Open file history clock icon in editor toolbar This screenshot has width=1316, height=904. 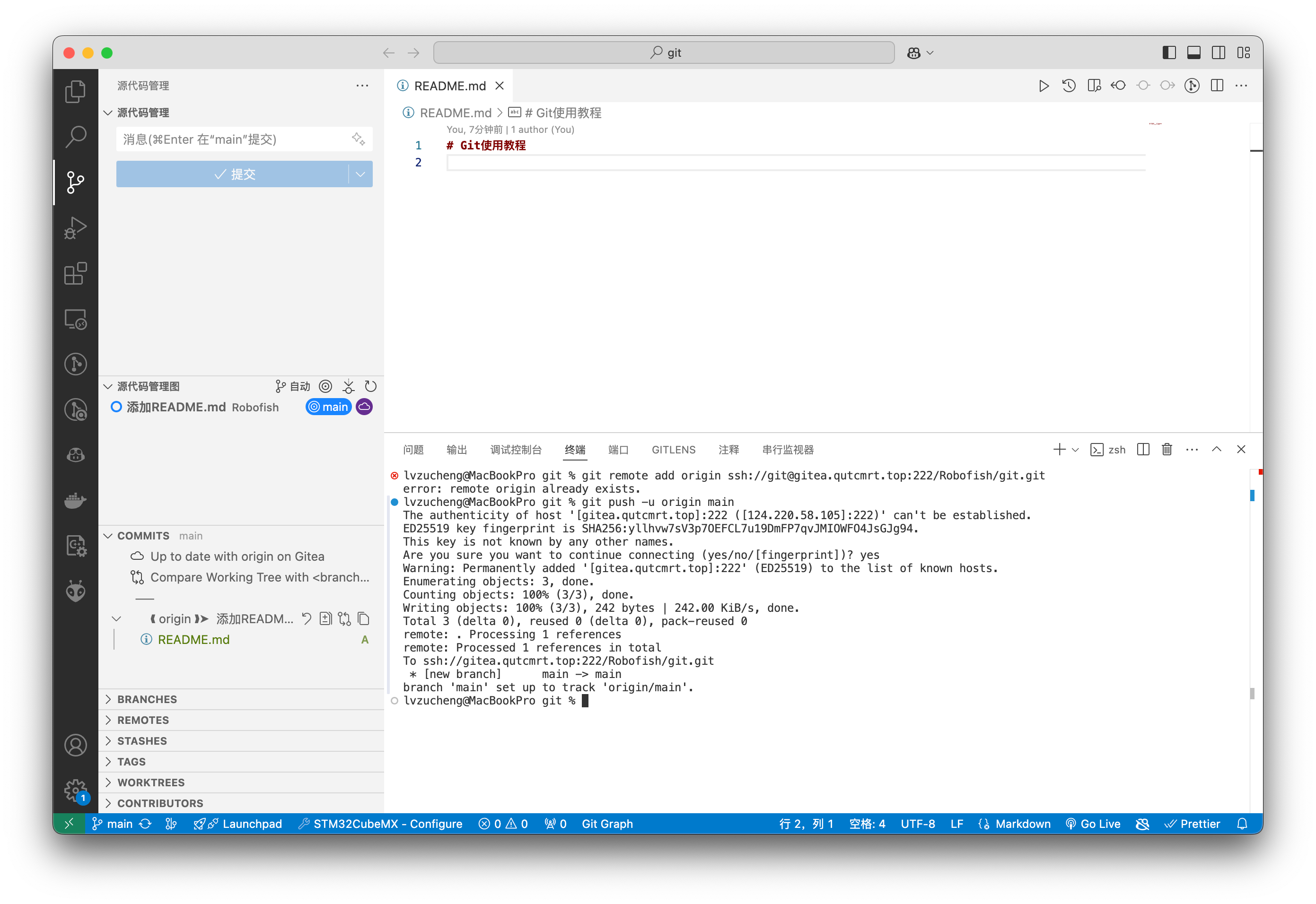click(1068, 86)
